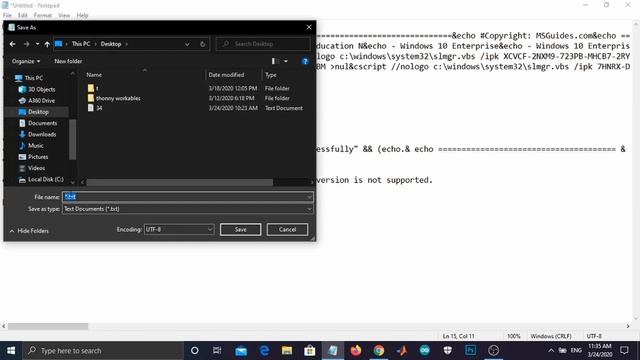Open Music in navigation pane
The height and width of the screenshot is (360, 640).
31,146
